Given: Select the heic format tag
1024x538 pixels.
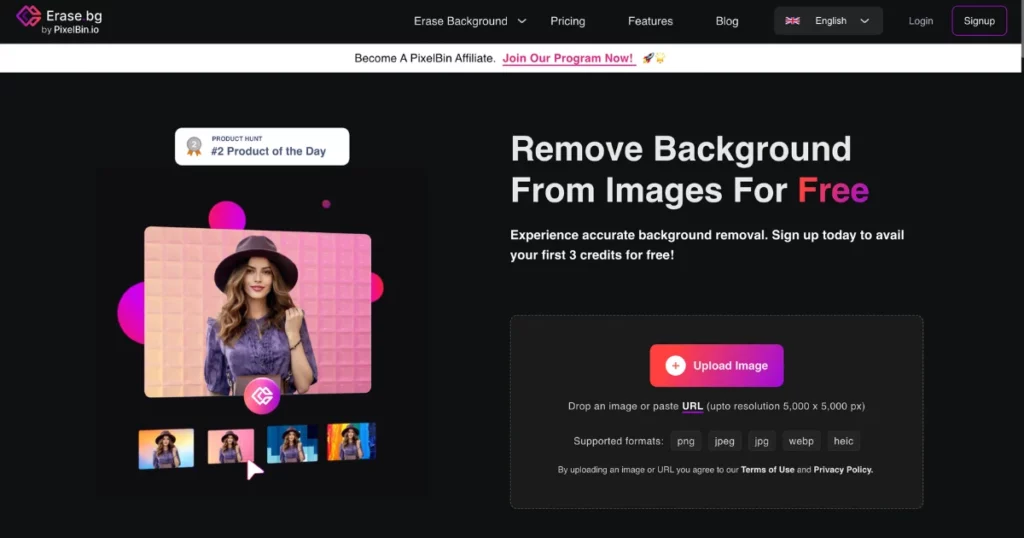Looking at the screenshot, I should point(843,441).
